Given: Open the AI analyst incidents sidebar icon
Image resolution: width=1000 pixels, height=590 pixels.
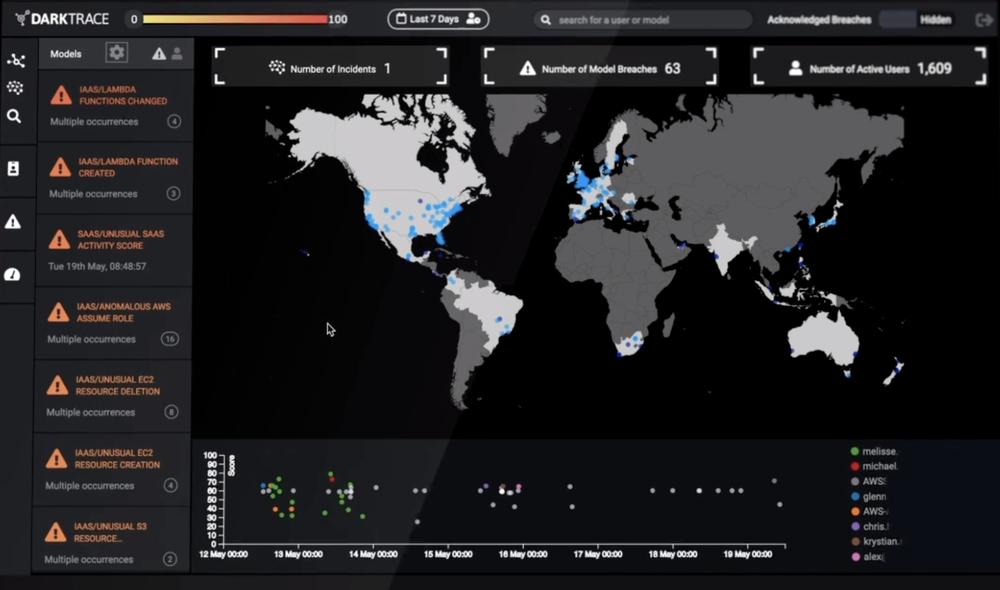Looking at the screenshot, I should [15, 88].
